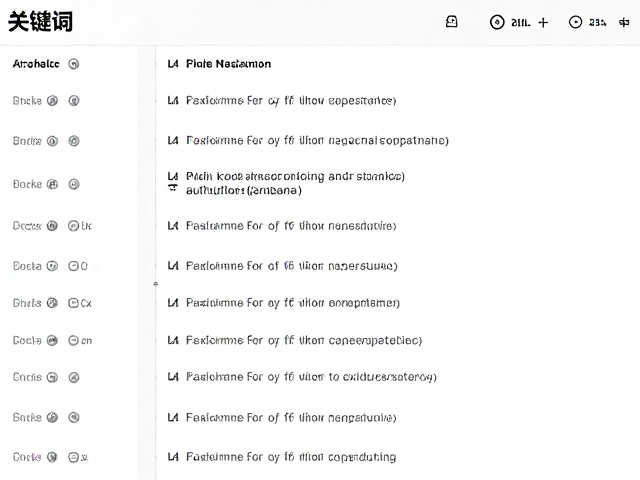Open the entry ending in "nenpadtuole)"
Viewport: 640px width, 480px height.
[291, 418]
